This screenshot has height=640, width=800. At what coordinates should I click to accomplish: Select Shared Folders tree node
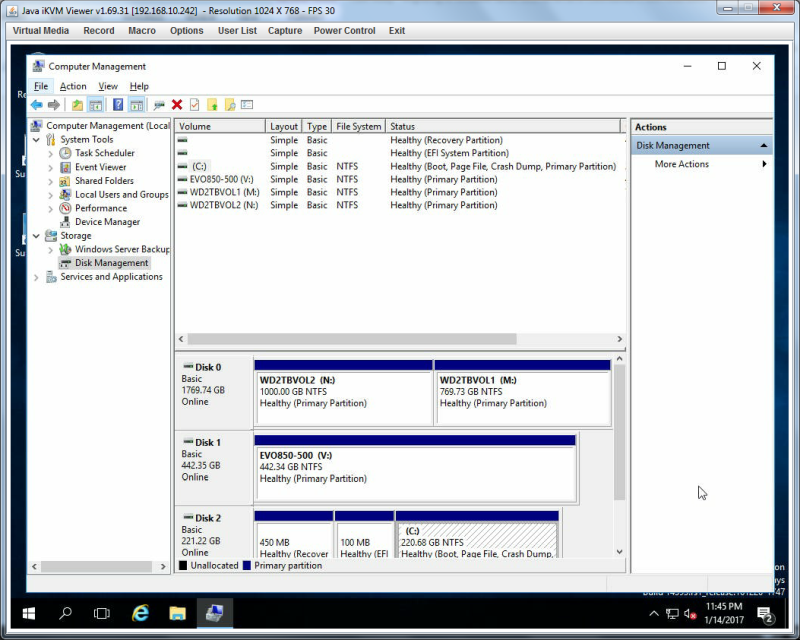[x=104, y=181]
